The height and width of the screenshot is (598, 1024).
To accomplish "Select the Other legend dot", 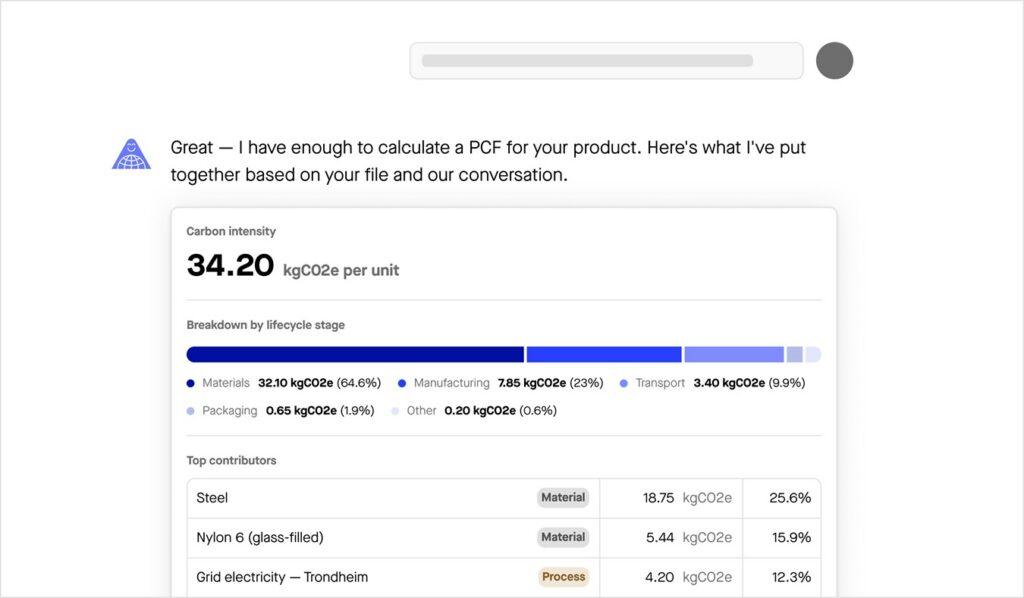I will pyautogui.click(x=395, y=411).
